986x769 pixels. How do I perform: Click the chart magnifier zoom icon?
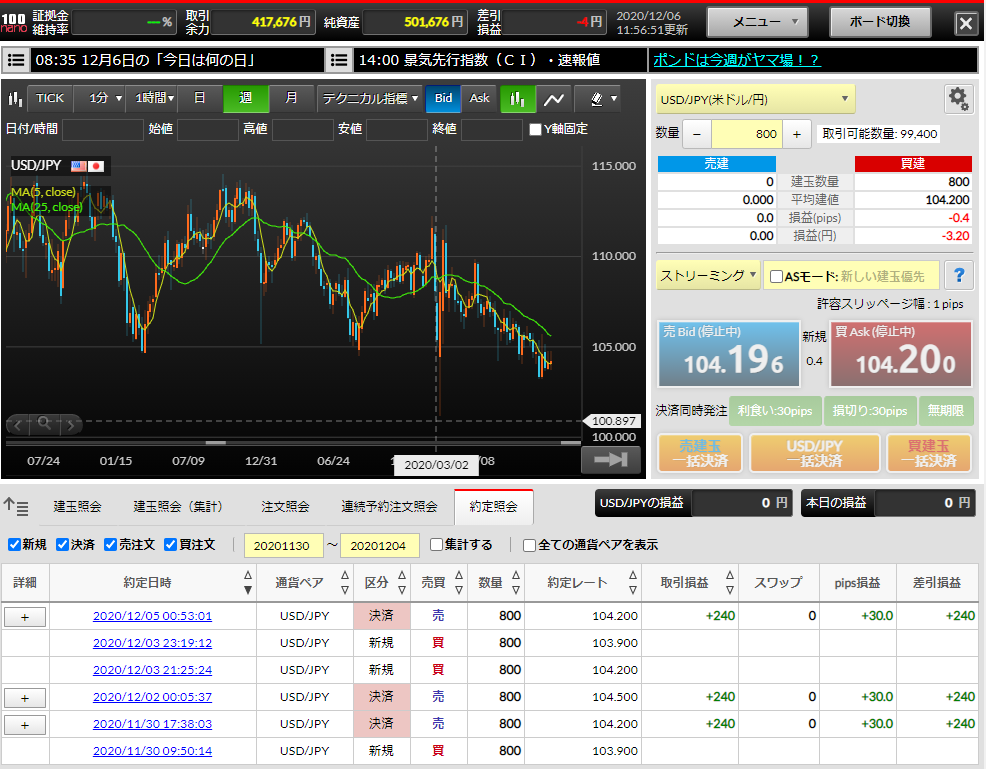coord(44,423)
